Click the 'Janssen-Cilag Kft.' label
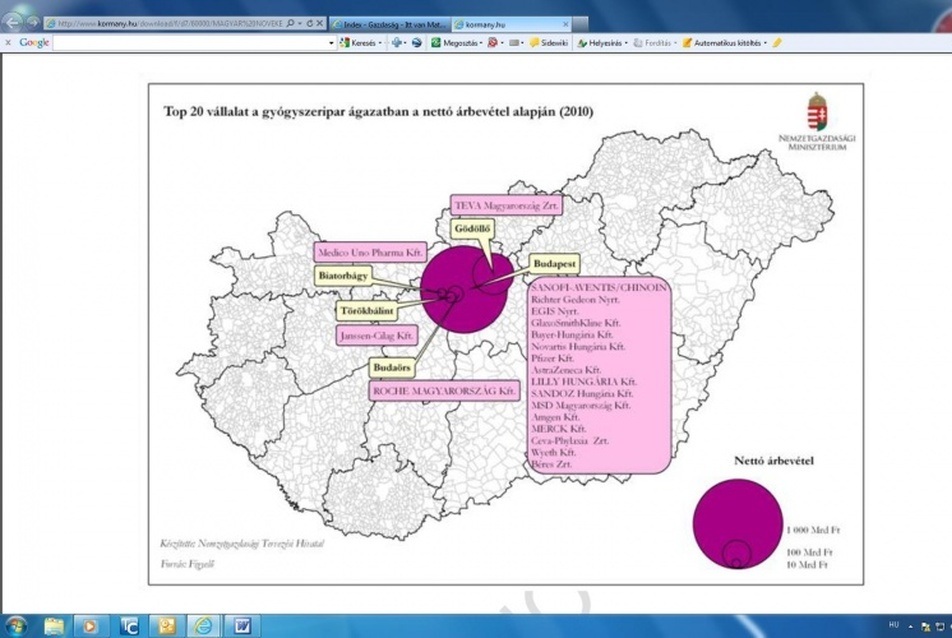This screenshot has height=638, width=952. [x=377, y=336]
